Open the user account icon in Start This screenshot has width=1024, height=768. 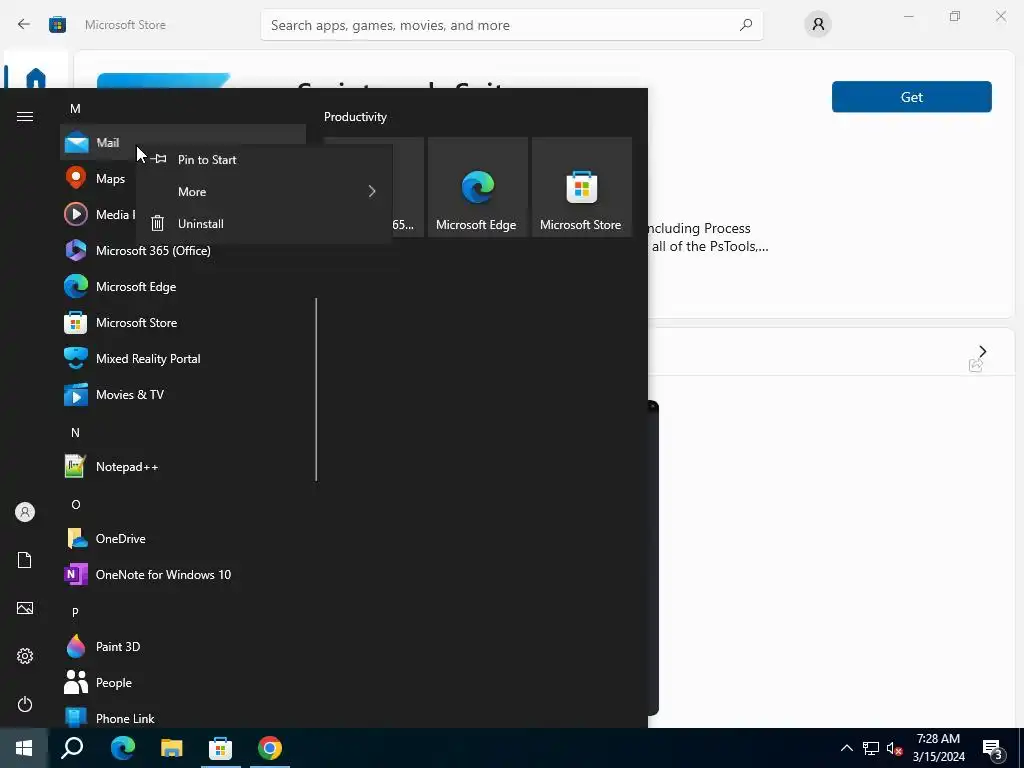(x=25, y=512)
